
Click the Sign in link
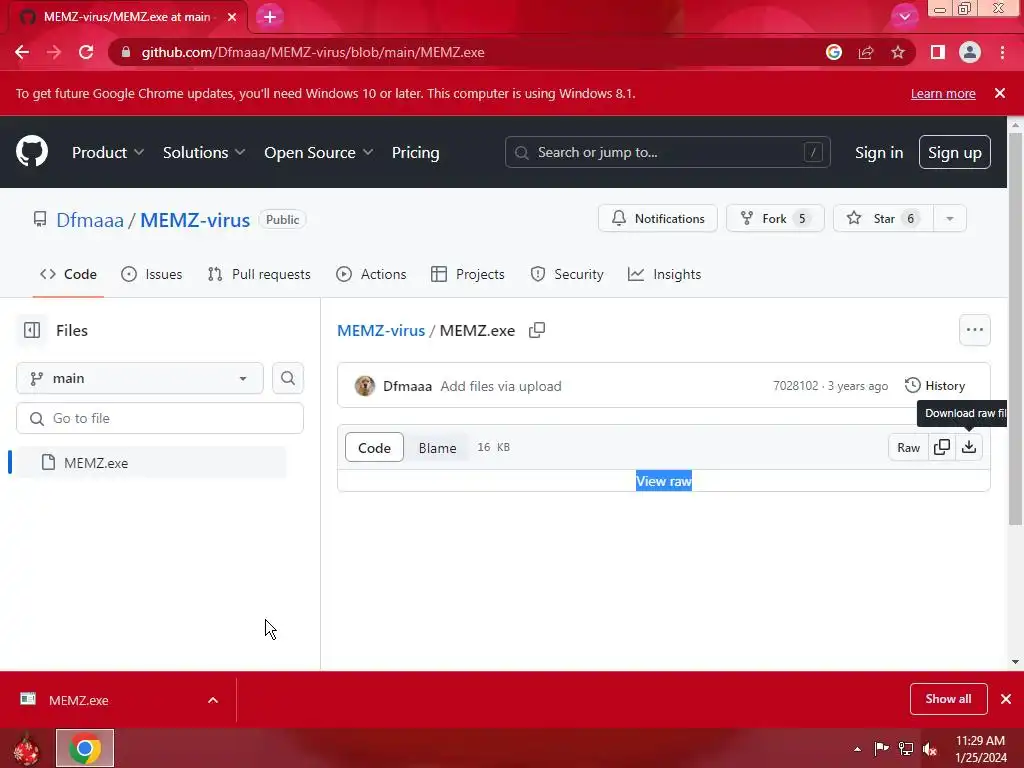pos(879,152)
